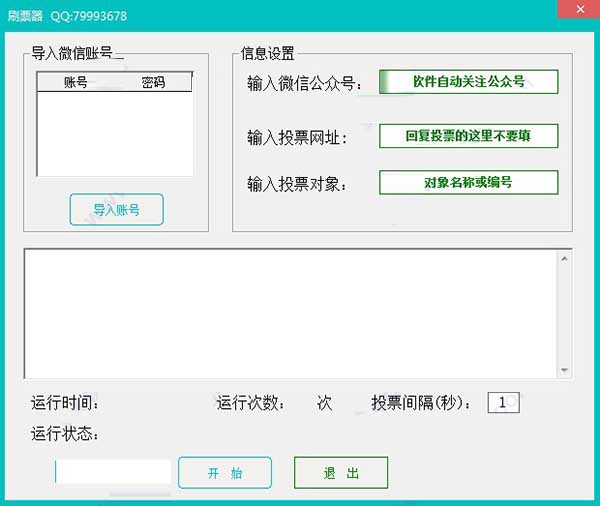
Task: Click the 运行次数 label
Action: (x=251, y=403)
